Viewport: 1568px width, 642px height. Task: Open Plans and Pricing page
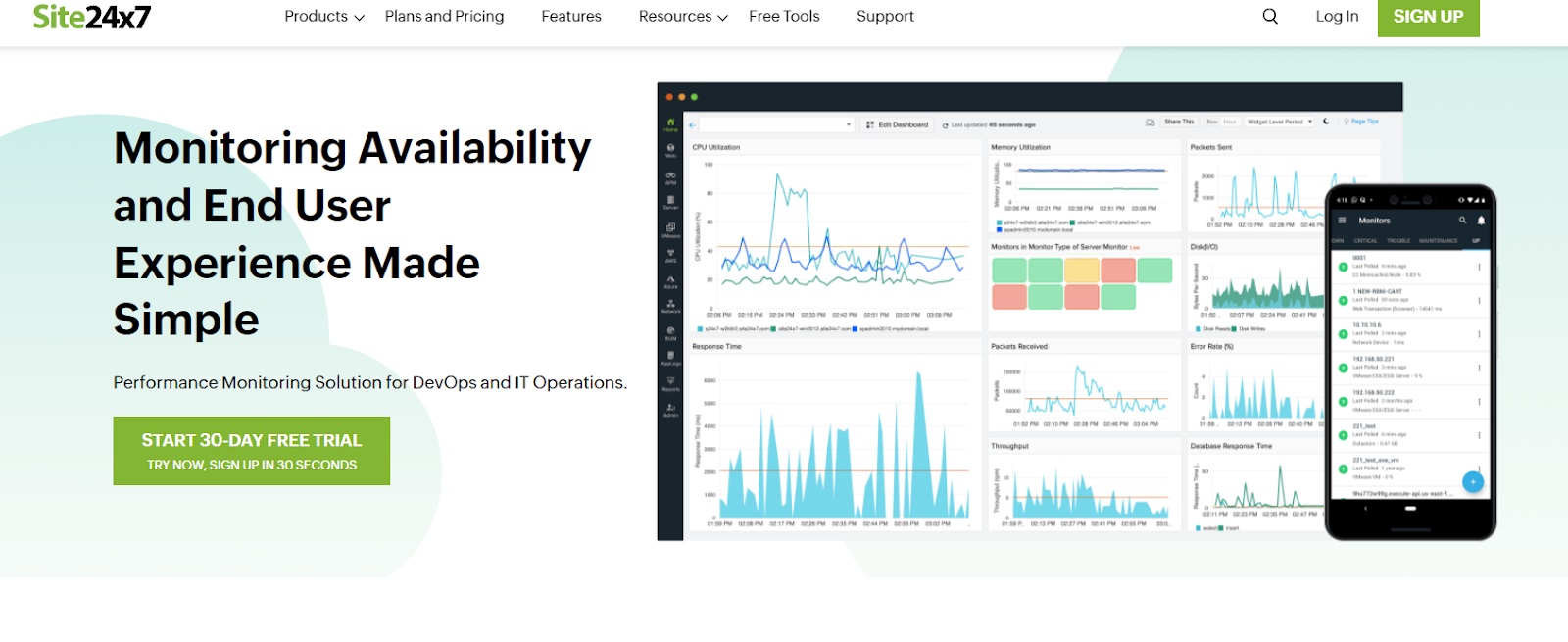pyautogui.click(x=444, y=16)
